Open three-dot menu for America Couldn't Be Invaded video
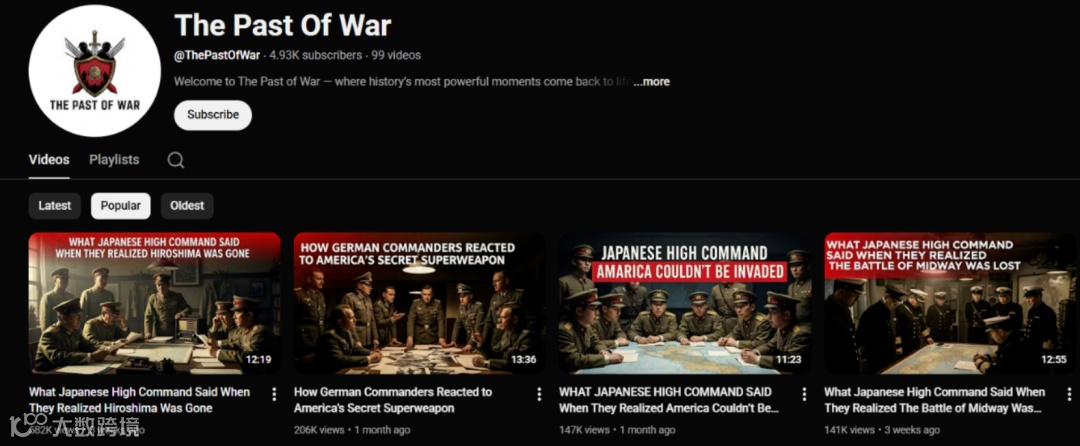This screenshot has width=1080, height=446. [804, 394]
